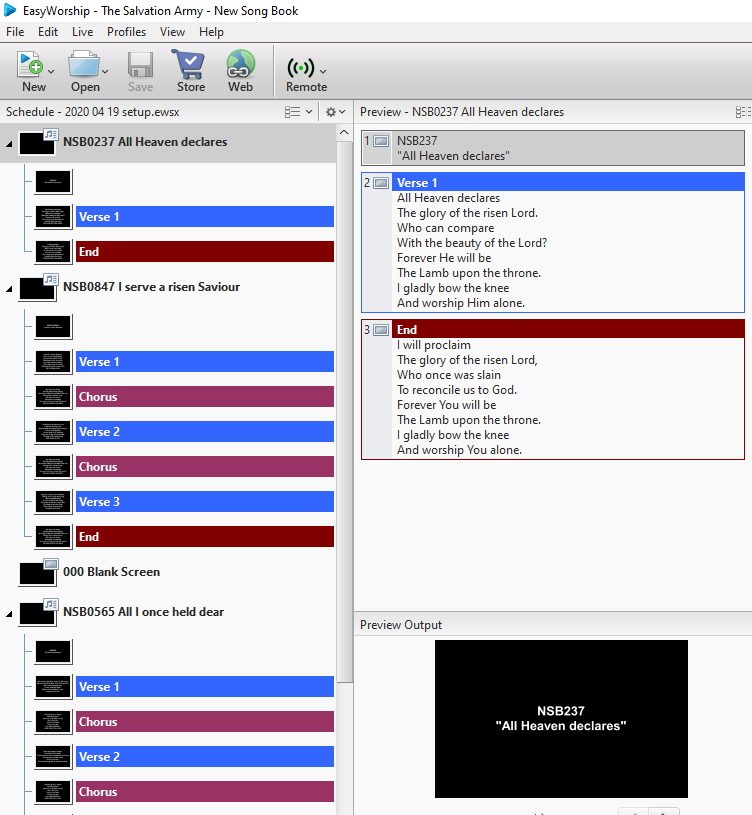The width and height of the screenshot is (752, 815).
Task: Click the New schedule toolbar icon
Action: pyautogui.click(x=30, y=65)
